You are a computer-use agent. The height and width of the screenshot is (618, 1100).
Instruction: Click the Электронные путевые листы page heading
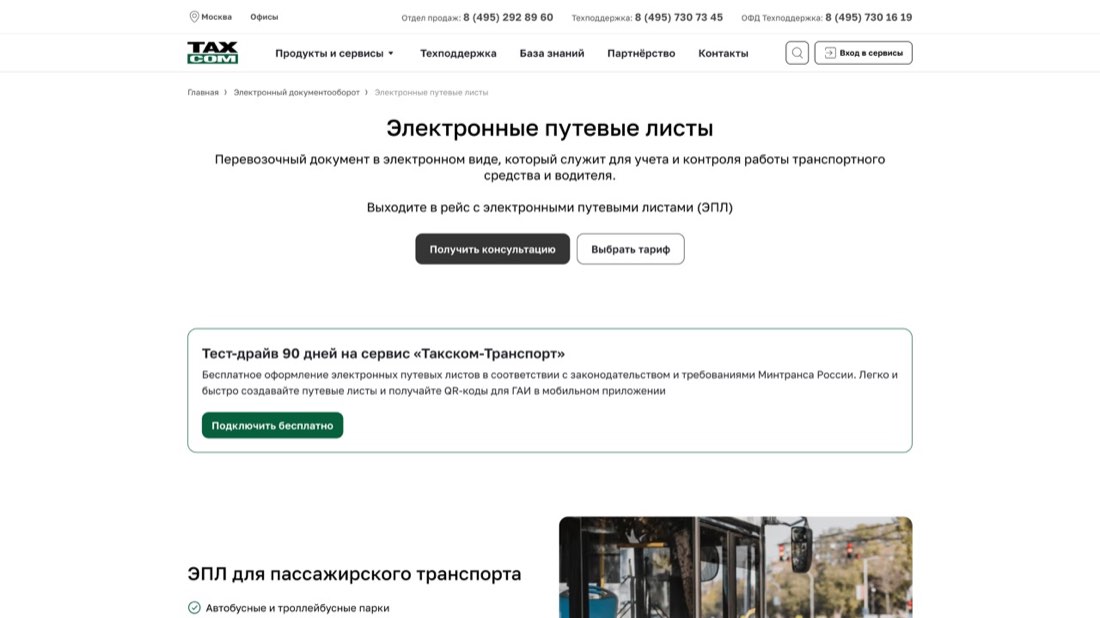tap(549, 128)
